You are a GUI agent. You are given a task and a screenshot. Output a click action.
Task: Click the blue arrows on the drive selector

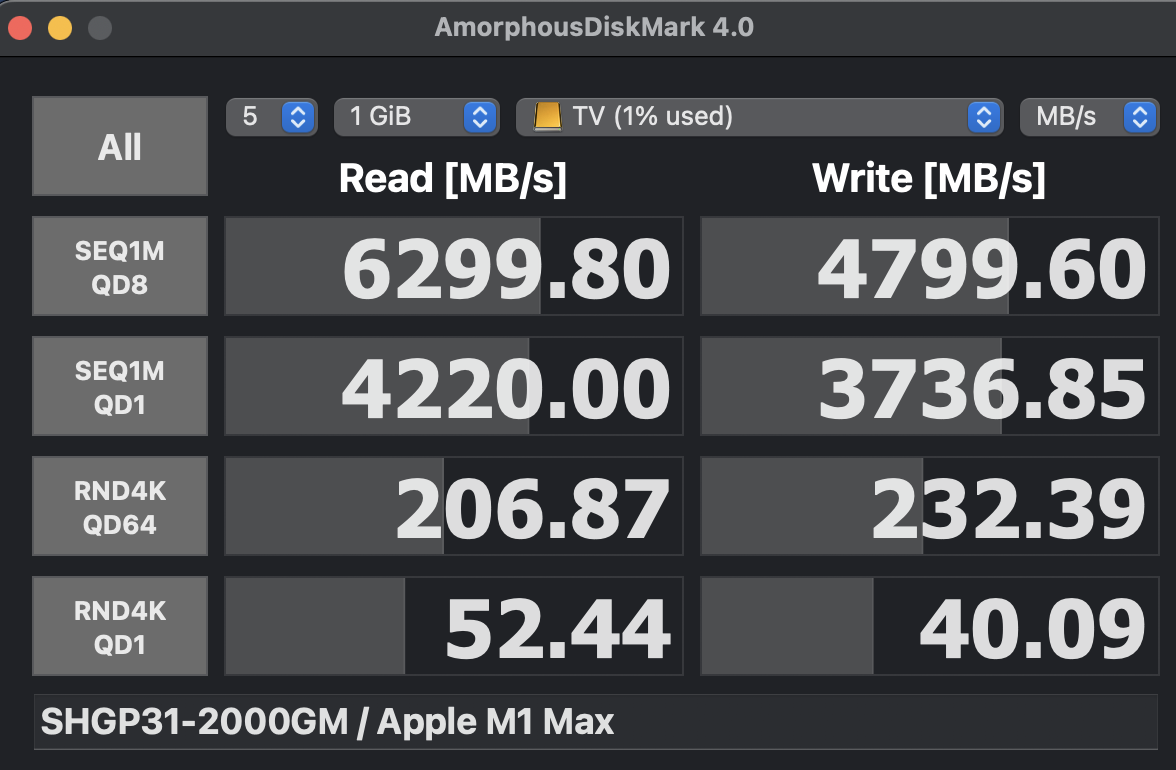[x=983, y=117]
